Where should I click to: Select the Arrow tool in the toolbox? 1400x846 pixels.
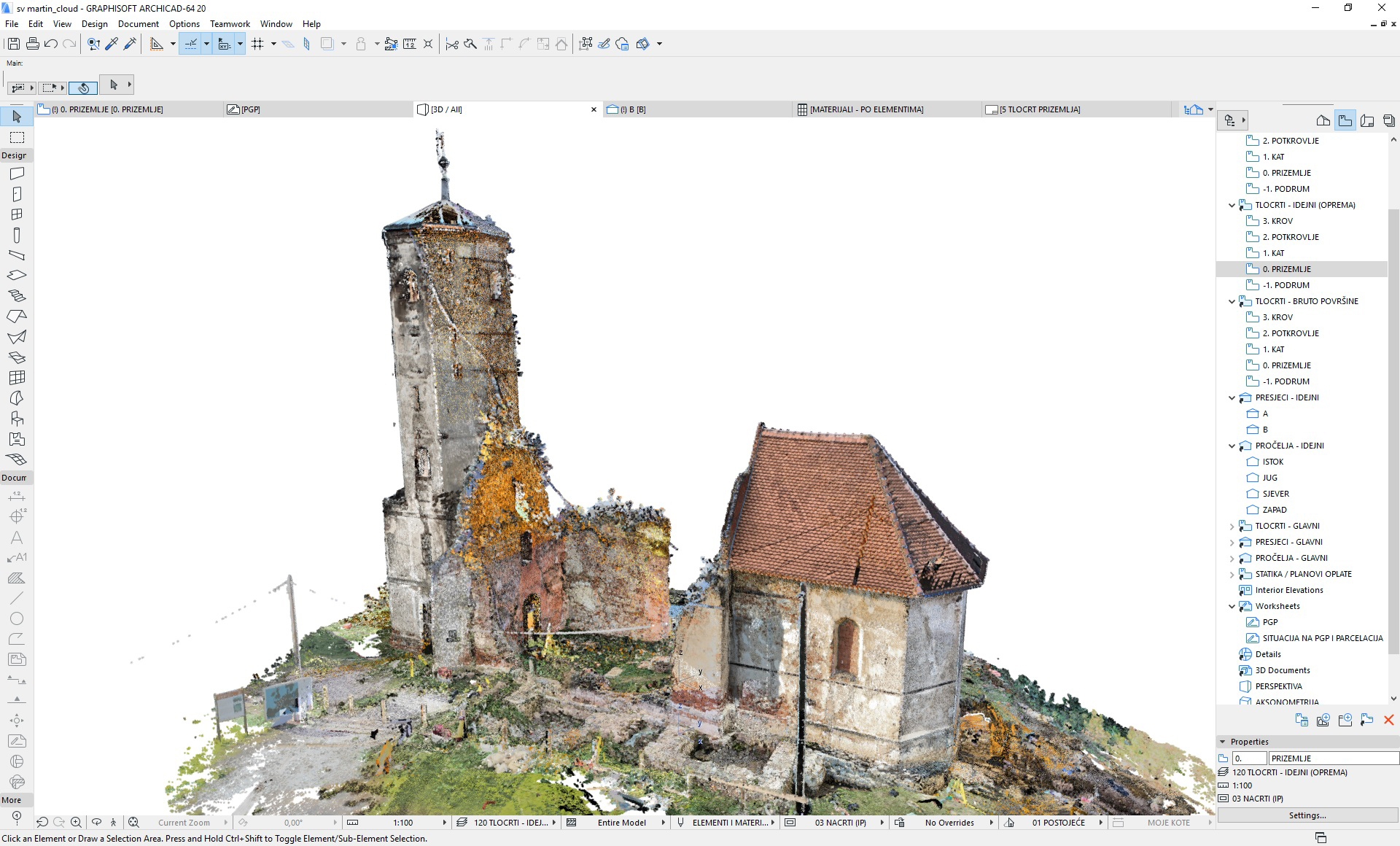pyautogui.click(x=17, y=117)
